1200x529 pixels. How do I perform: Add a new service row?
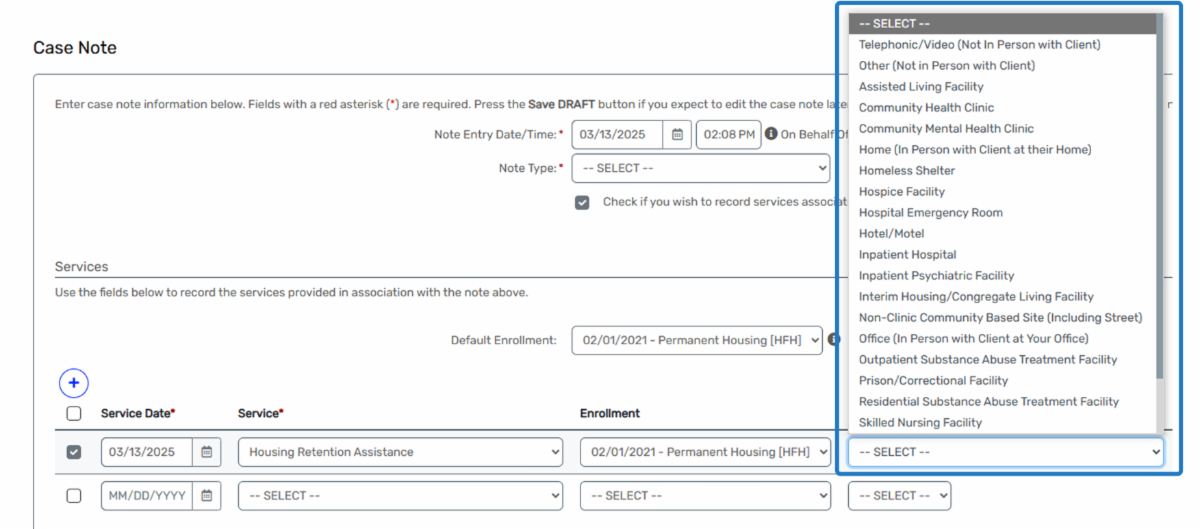[x=74, y=383]
